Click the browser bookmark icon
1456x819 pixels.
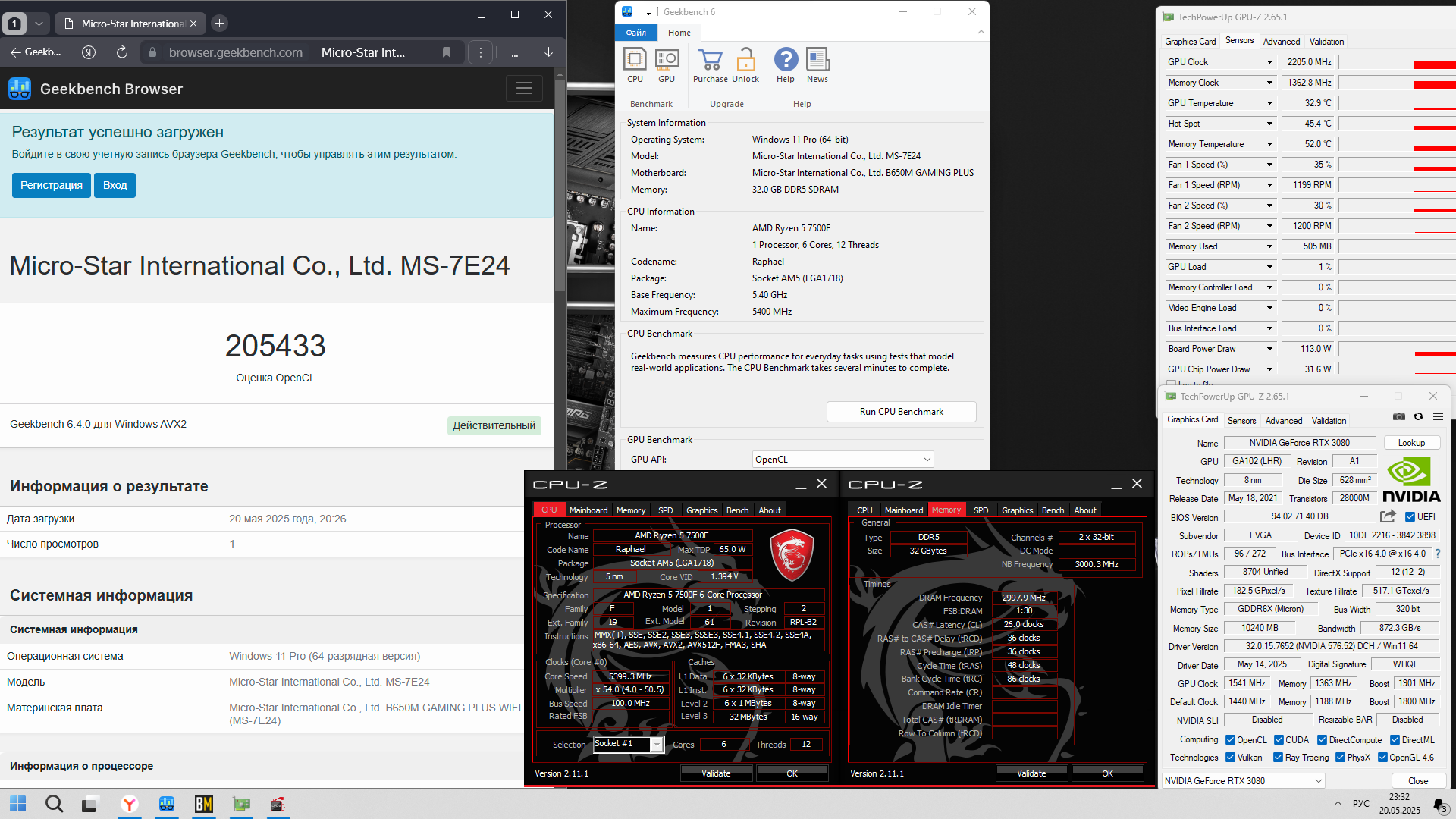[x=447, y=52]
